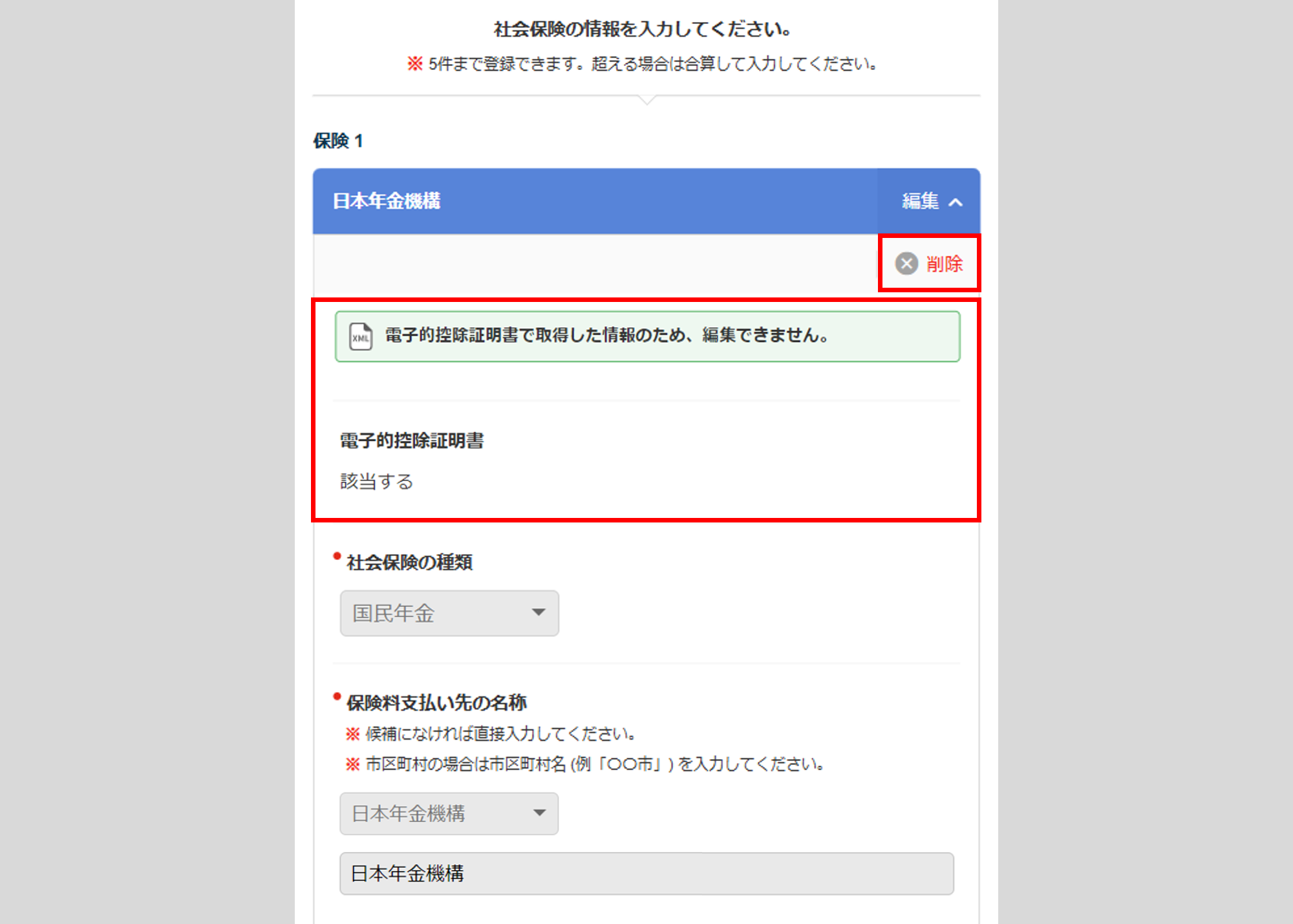
Task: Click the arrow on the 国民年金 combo box
Action: tap(539, 612)
